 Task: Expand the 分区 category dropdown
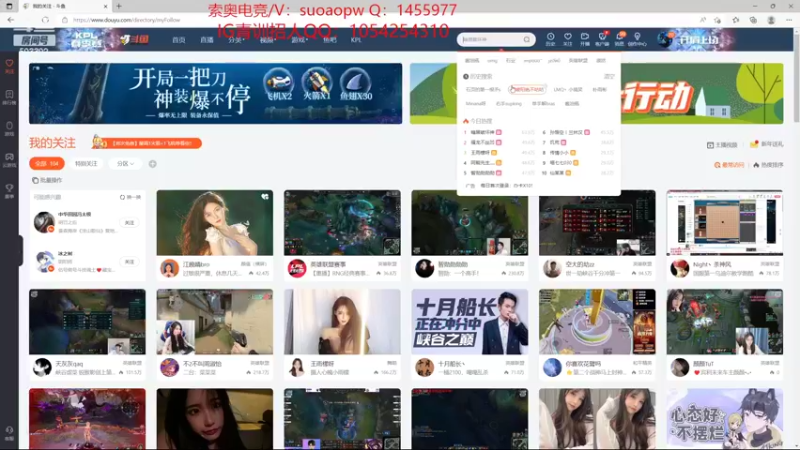pyautogui.click(x=125, y=164)
